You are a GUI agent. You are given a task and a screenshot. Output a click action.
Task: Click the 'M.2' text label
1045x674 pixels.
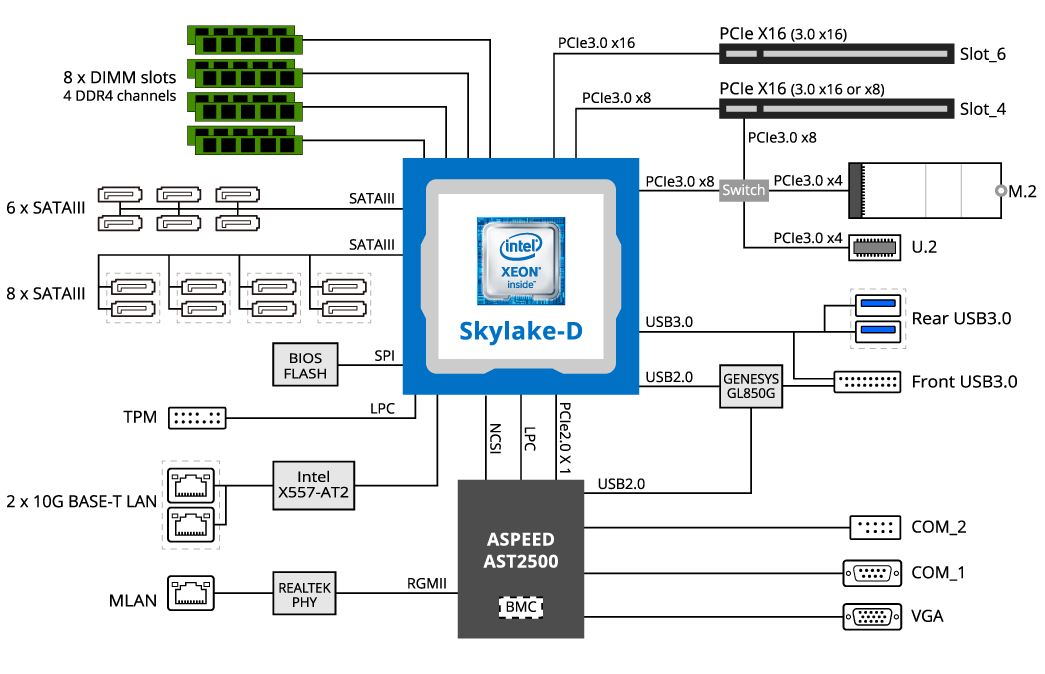point(1022,191)
